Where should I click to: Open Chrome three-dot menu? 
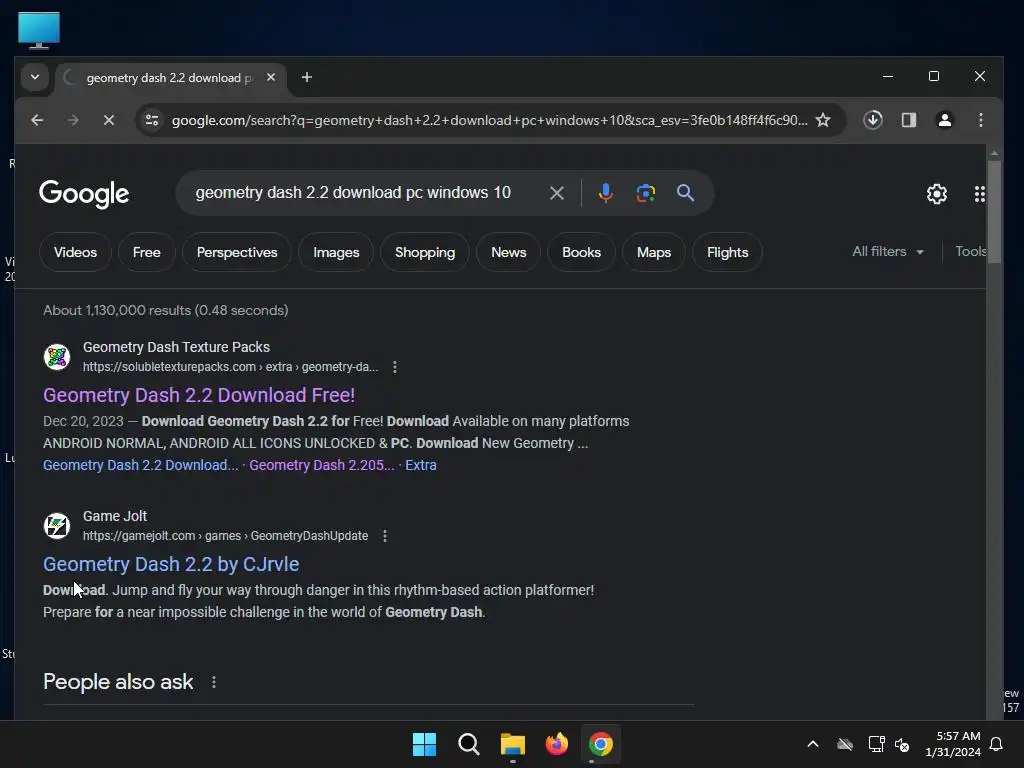[x=980, y=120]
